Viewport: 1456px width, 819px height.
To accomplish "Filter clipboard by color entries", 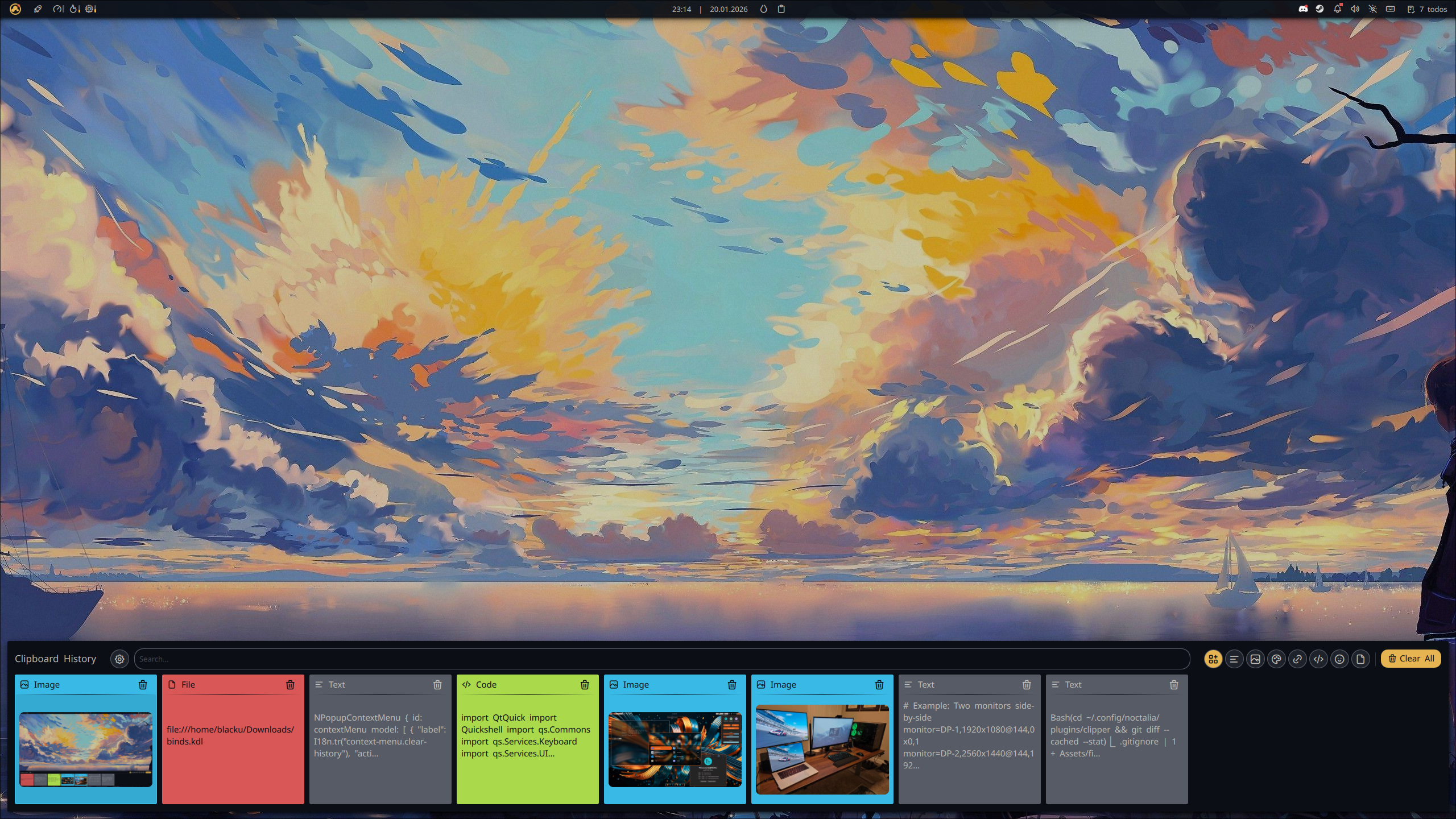I will tap(1276, 659).
